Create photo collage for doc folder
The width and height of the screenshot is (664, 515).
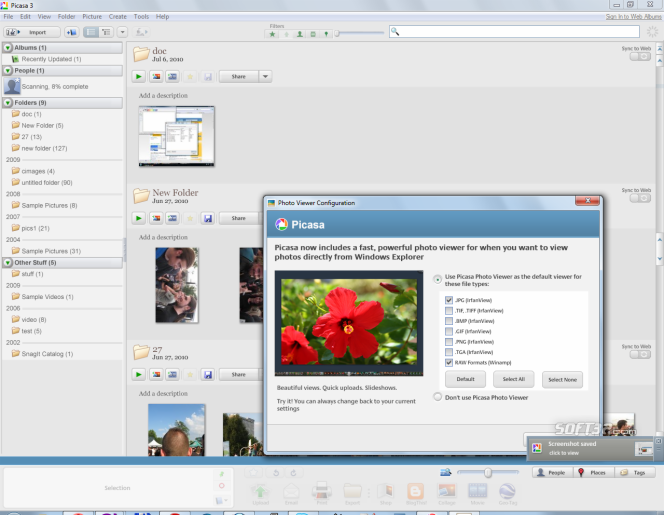(x=156, y=77)
